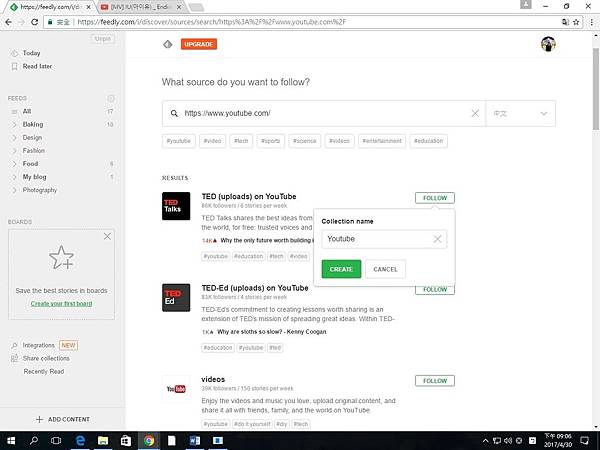Viewport: 600px width, 450px height.
Task: Click the translate page icon in address bar
Action: point(565,22)
